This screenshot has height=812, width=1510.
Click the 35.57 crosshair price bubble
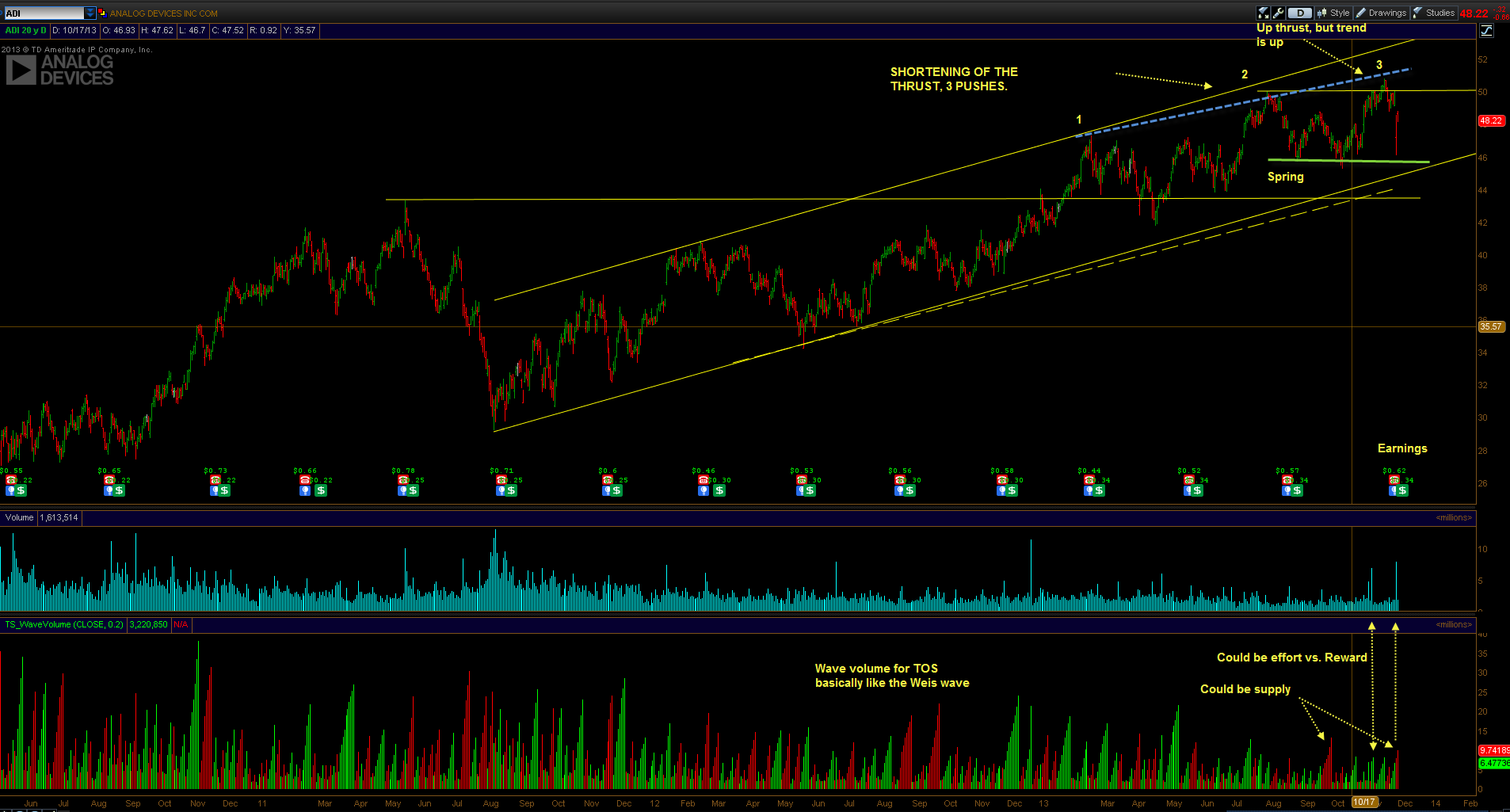tap(1491, 326)
